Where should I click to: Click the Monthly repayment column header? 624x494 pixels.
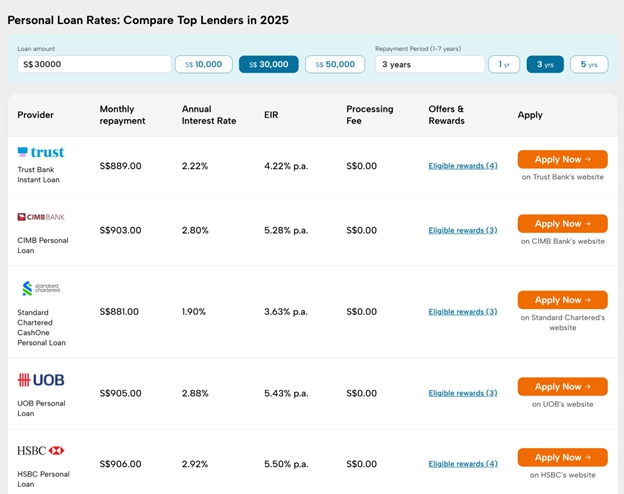[122, 115]
